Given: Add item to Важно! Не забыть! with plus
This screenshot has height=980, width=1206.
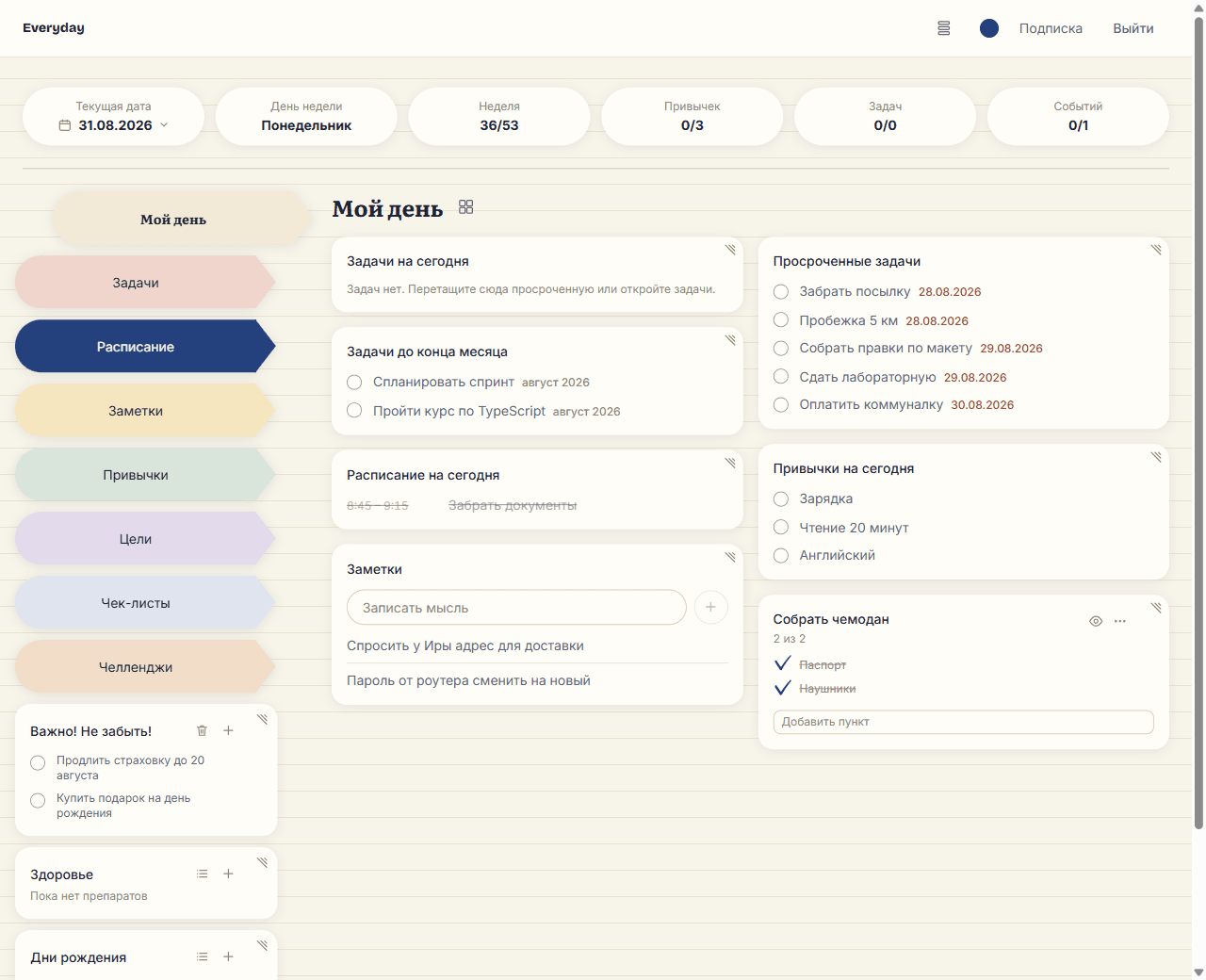Looking at the screenshot, I should coord(228,730).
